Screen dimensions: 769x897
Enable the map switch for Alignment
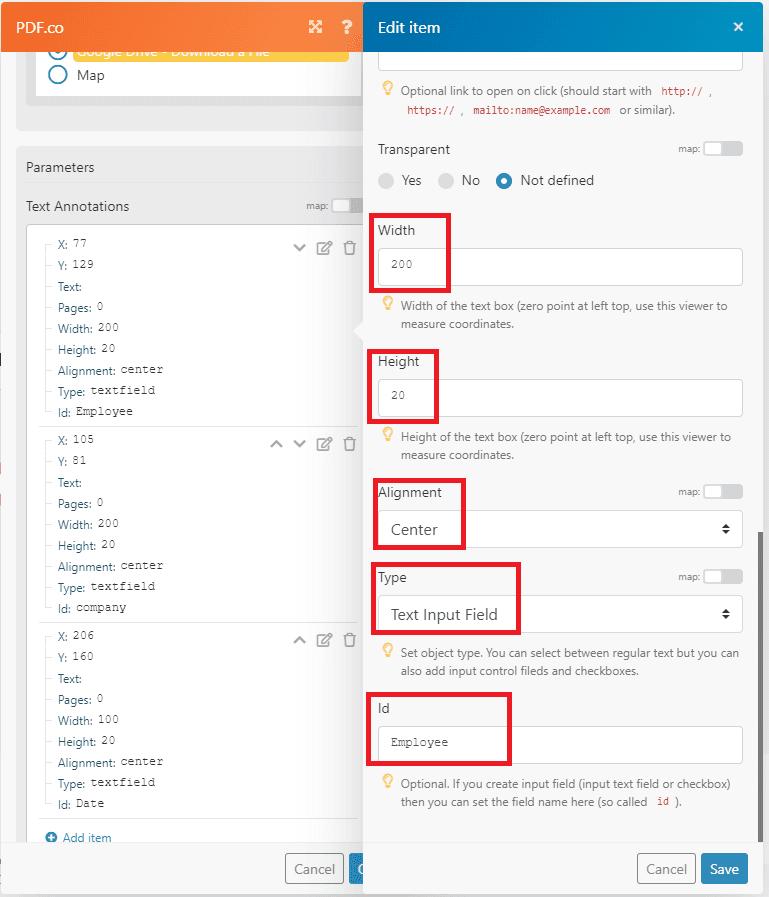(723, 492)
